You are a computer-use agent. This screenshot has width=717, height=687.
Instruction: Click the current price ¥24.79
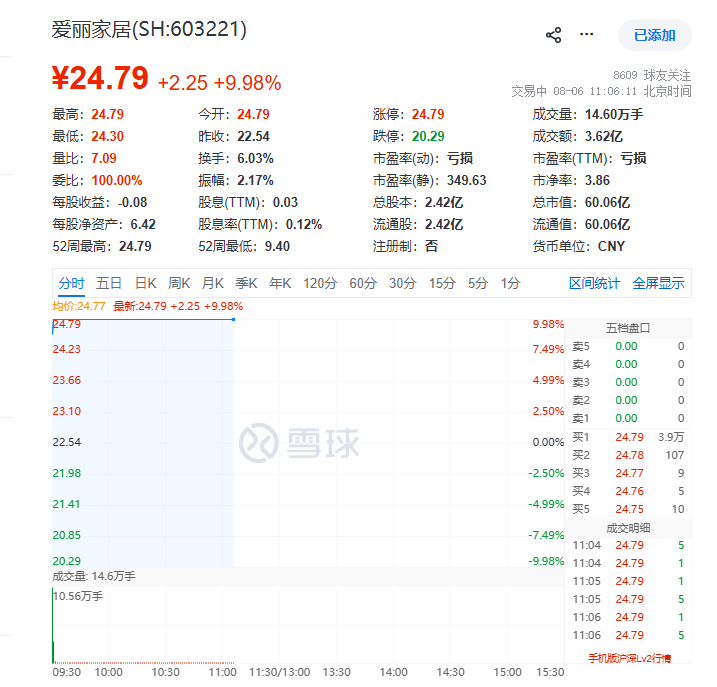coord(100,78)
